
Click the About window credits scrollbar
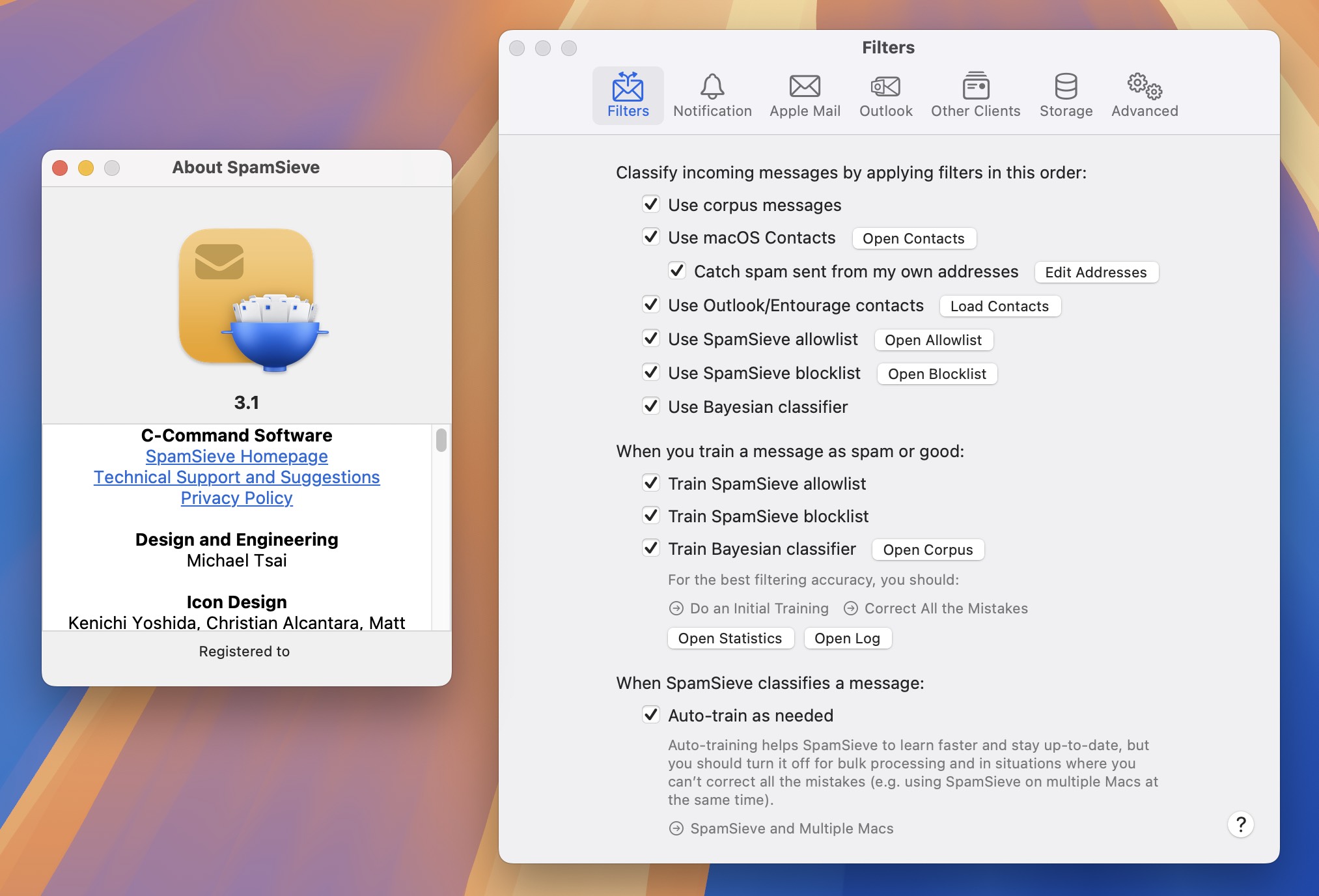coord(441,440)
